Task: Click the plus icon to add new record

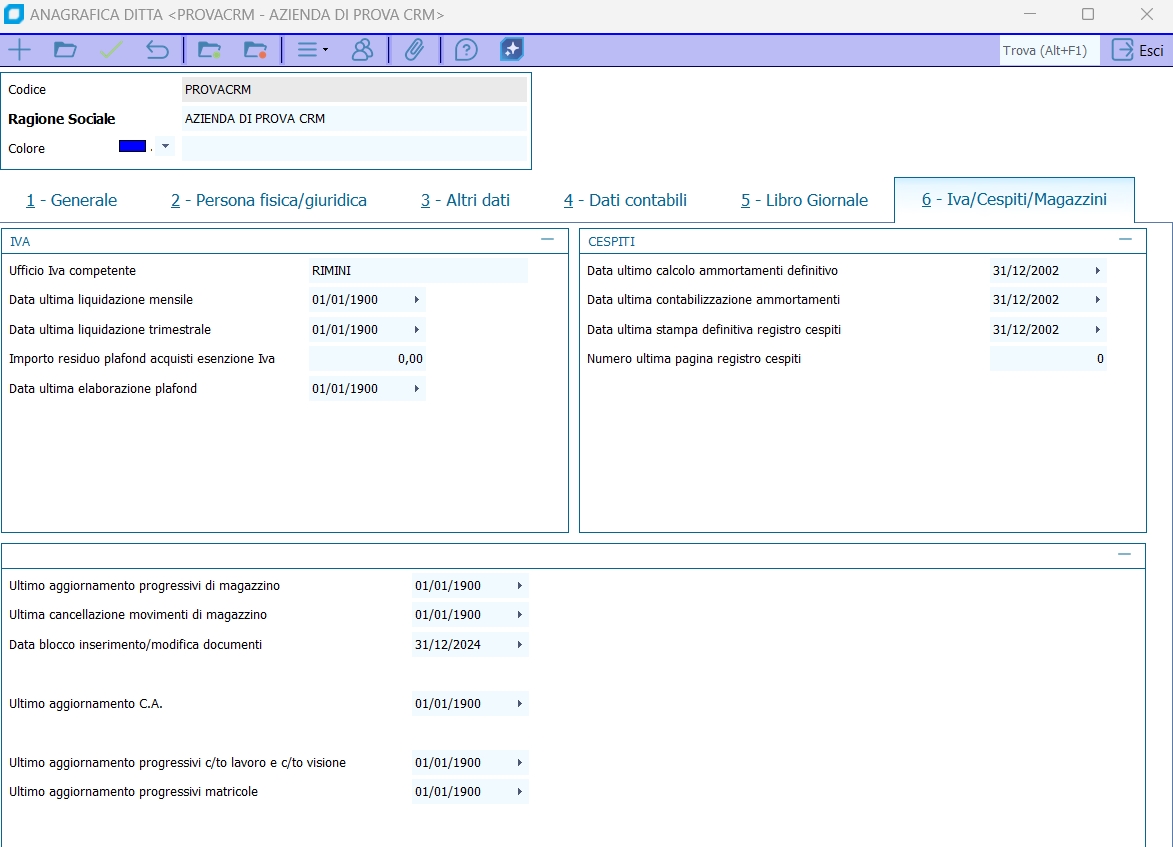Action: tap(19, 50)
